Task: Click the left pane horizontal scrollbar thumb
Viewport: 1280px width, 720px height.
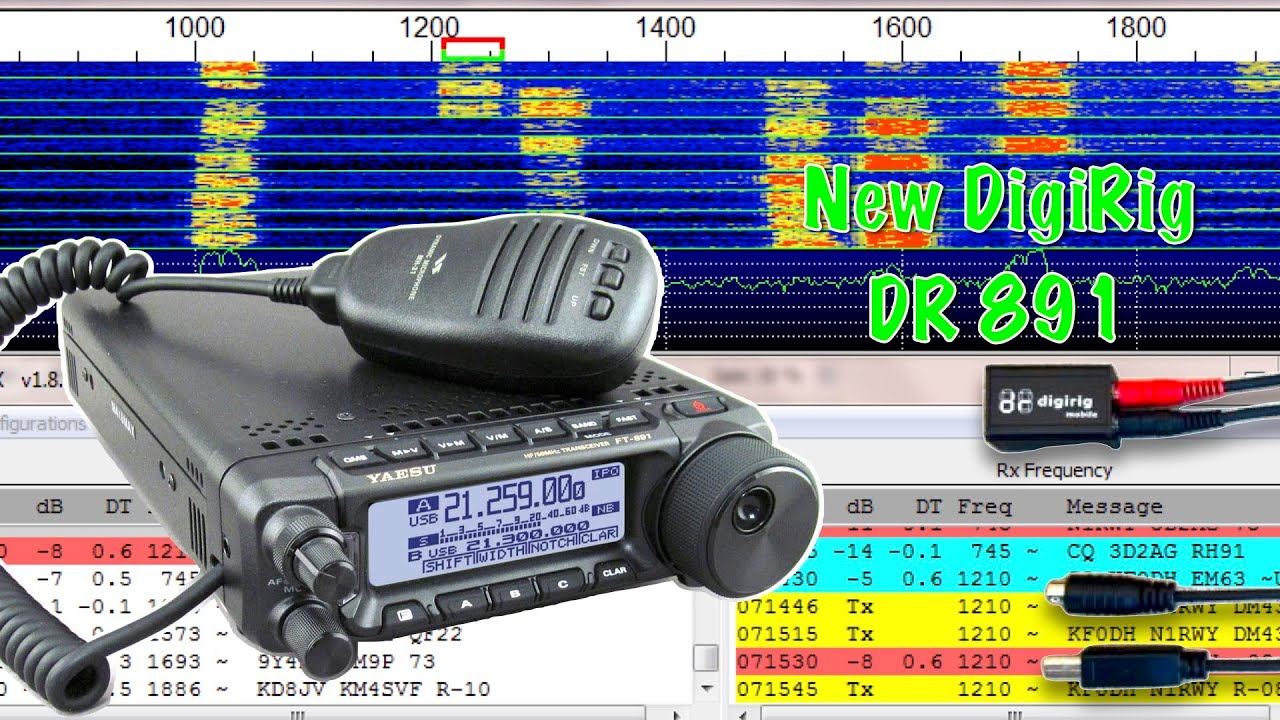Action: [x=297, y=713]
